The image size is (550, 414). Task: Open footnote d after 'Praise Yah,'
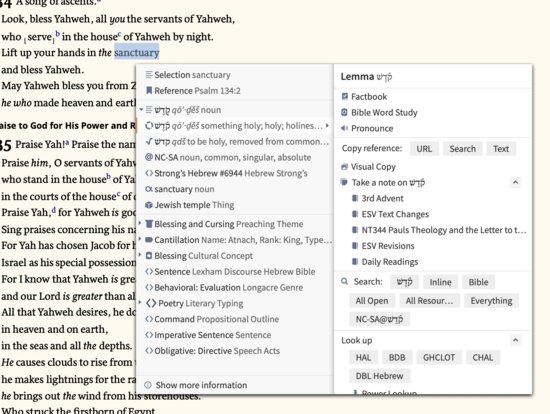pos(54,210)
